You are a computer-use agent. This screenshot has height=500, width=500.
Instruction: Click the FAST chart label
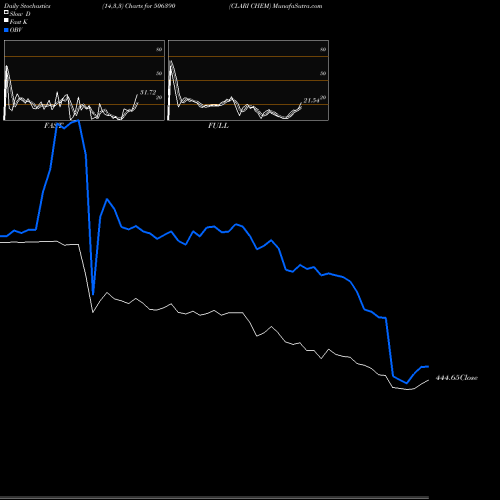tap(54, 126)
